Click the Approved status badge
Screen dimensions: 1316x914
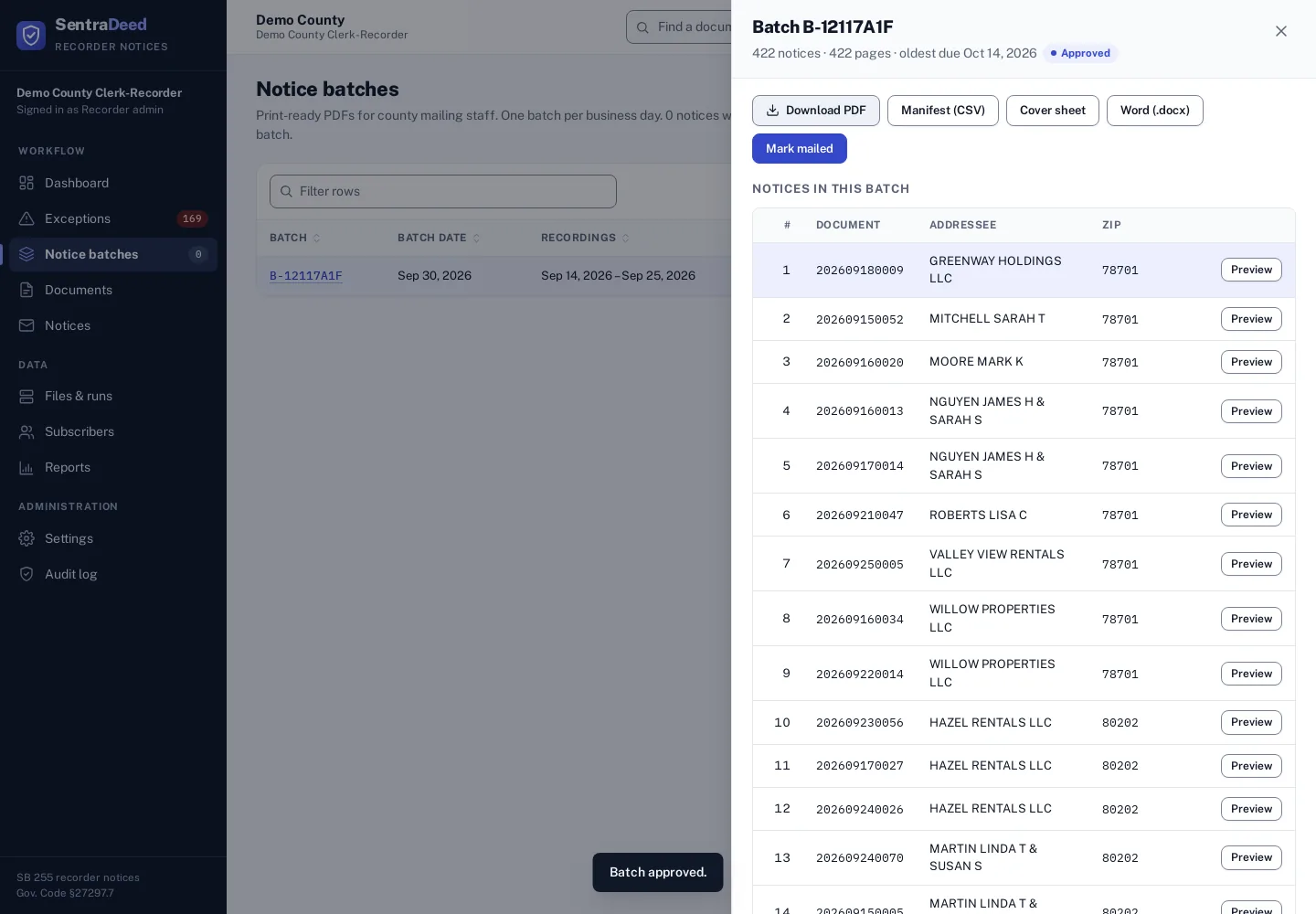[x=1080, y=53]
